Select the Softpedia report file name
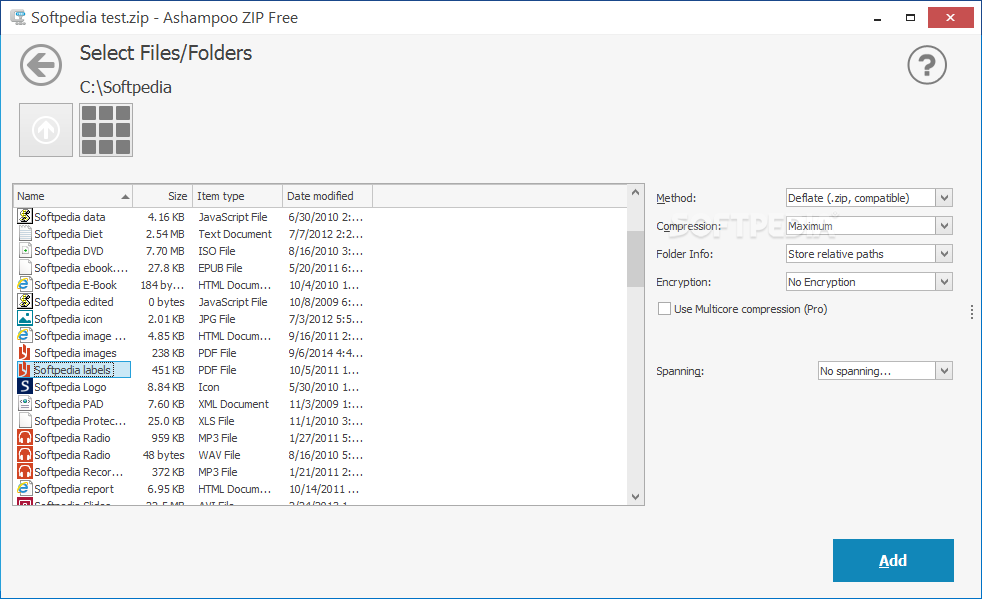 point(74,489)
